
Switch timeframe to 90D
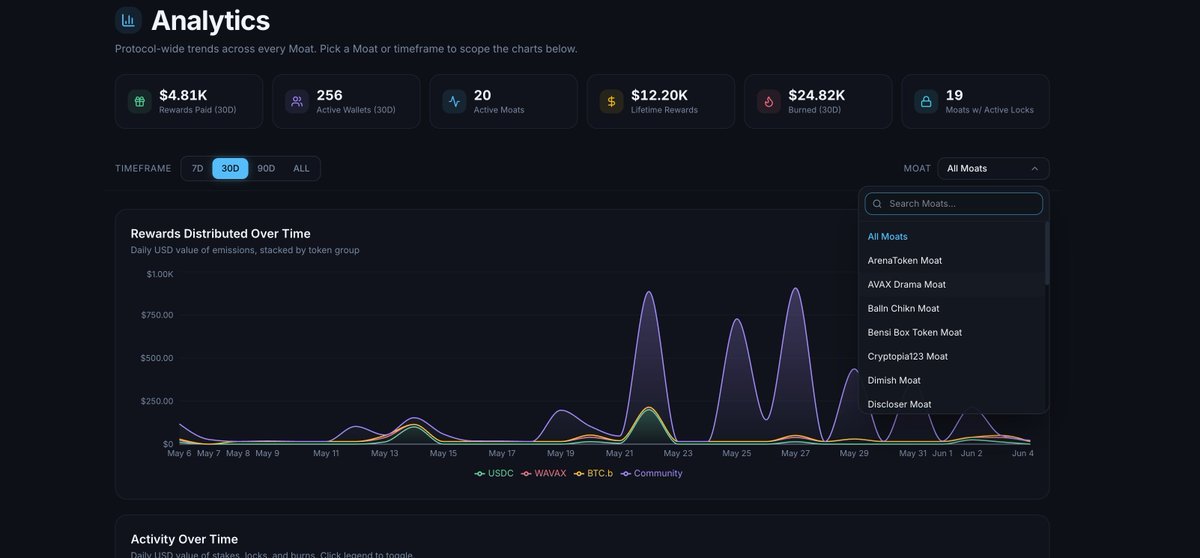tap(266, 168)
